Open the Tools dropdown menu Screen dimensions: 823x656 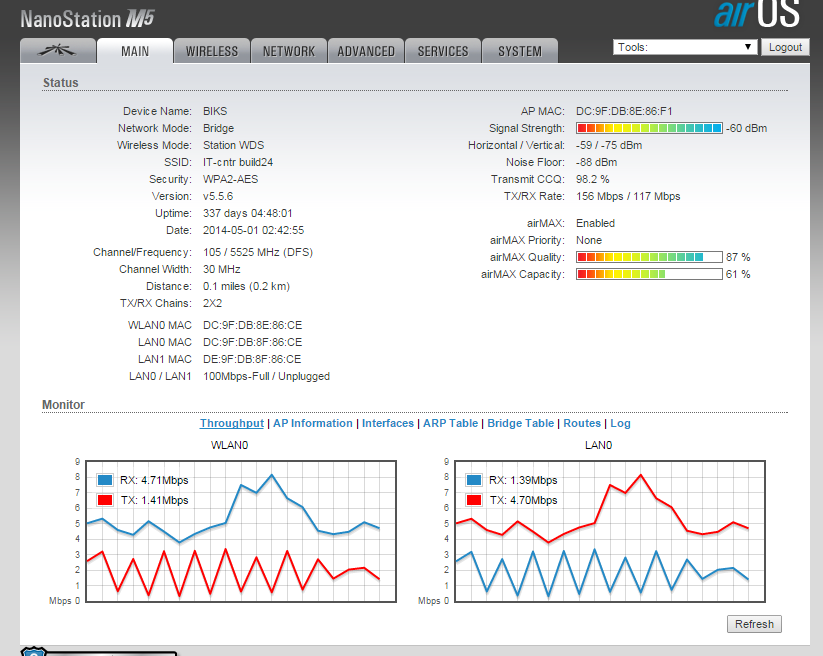[685, 47]
